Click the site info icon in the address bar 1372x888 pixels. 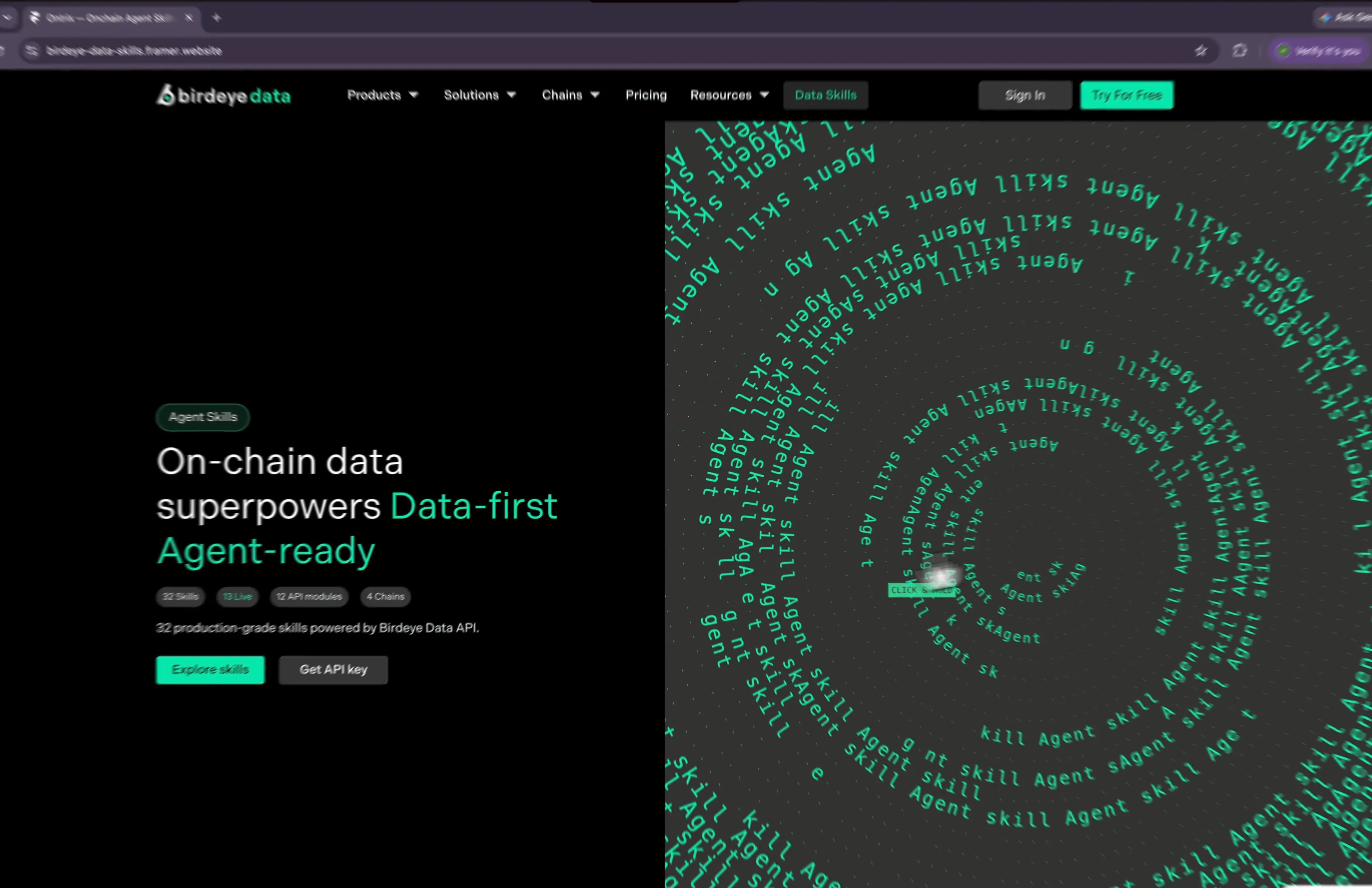(32, 51)
